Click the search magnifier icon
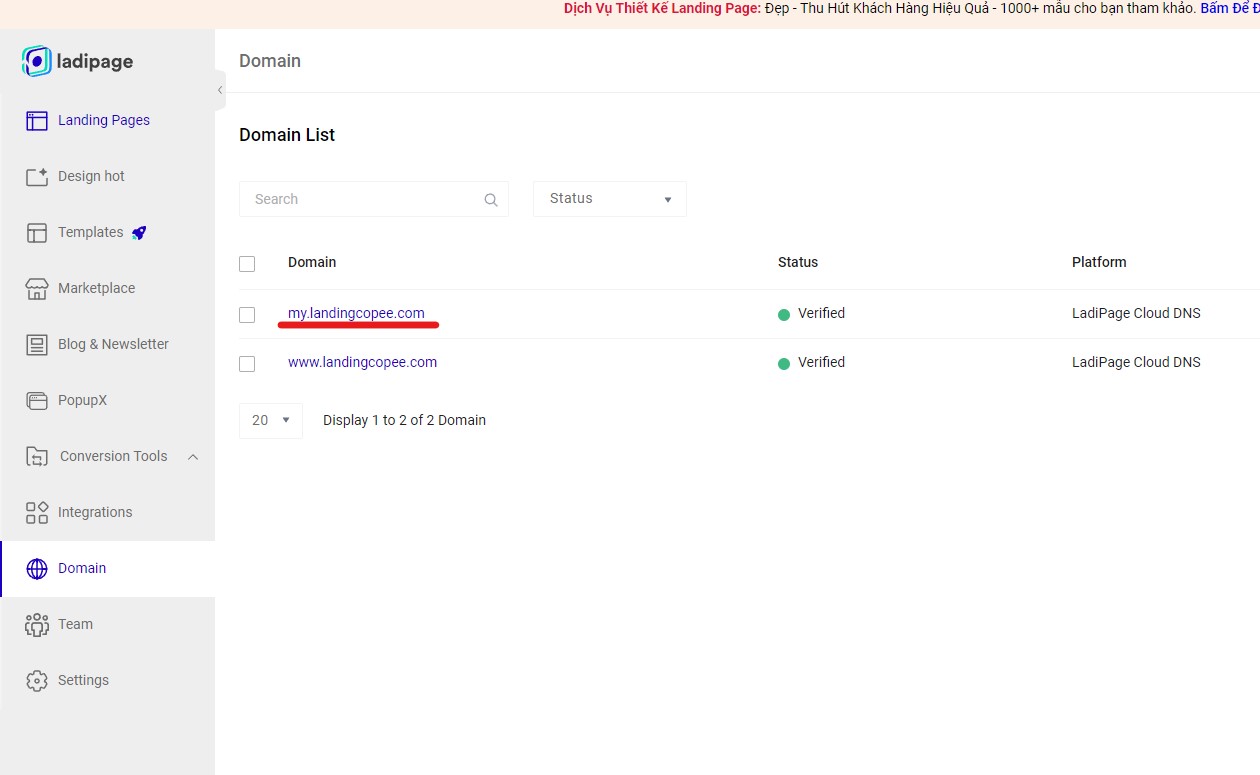The height and width of the screenshot is (775, 1260). click(491, 200)
